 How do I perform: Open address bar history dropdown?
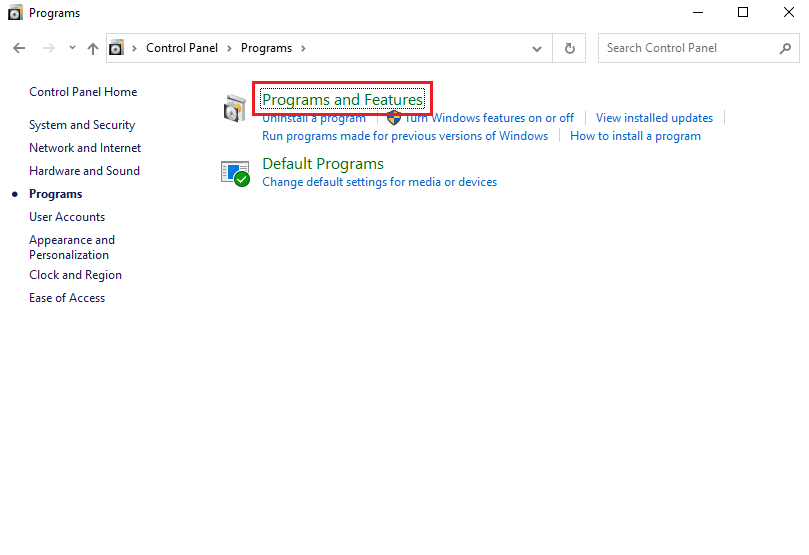tap(537, 48)
